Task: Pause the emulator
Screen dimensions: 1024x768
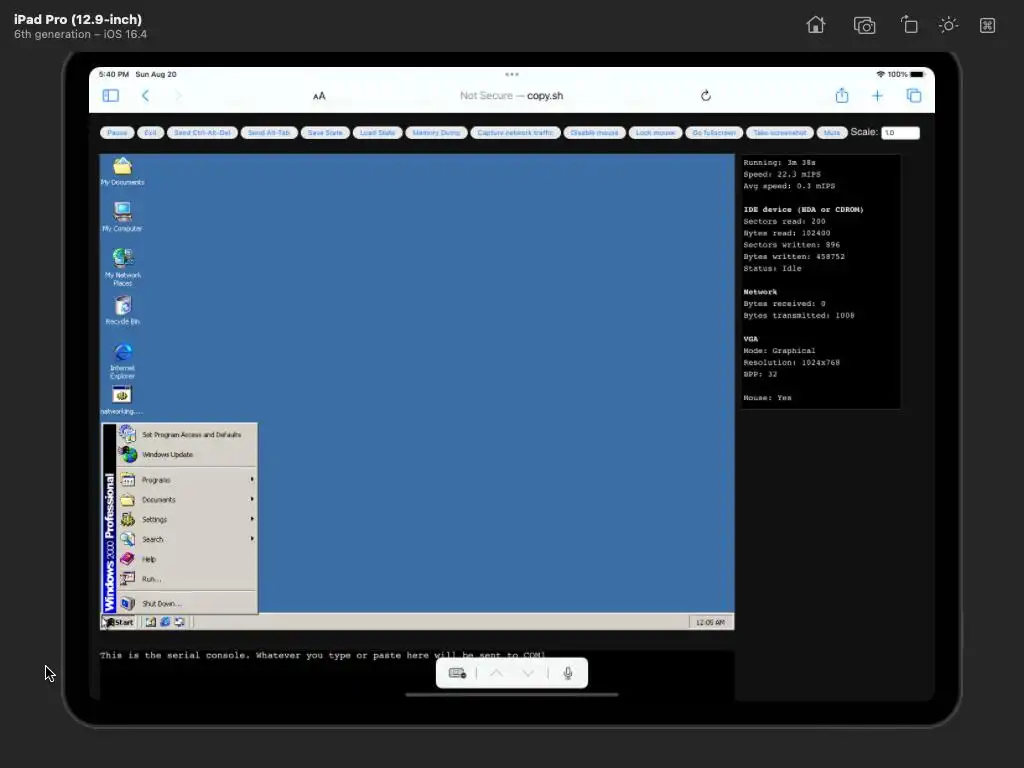Action: click(x=117, y=133)
